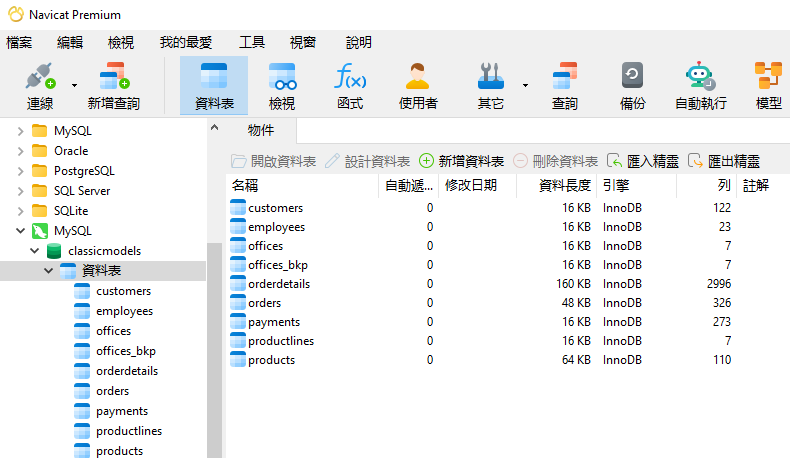Screen dimensions: 790x458
Task: Open the 工具 menu
Action: [x=251, y=42]
